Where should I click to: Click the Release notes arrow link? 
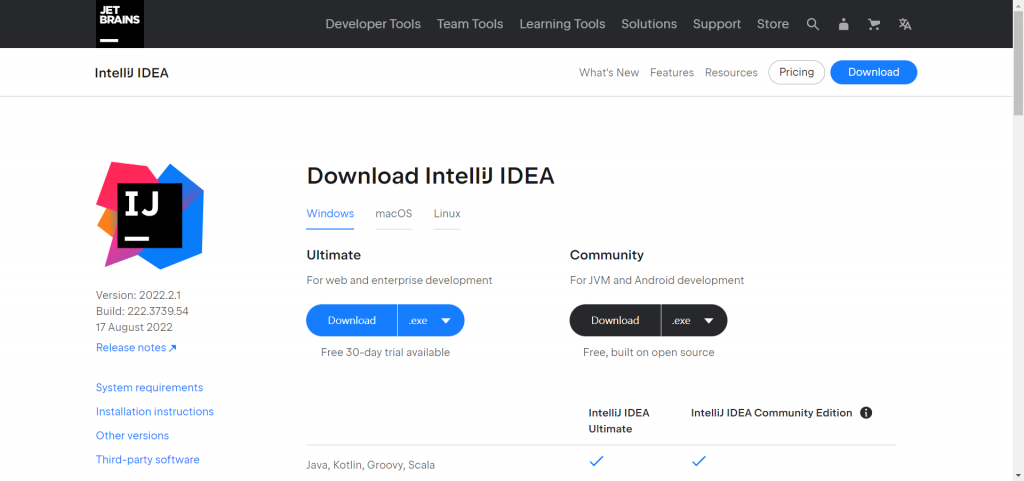click(x=136, y=347)
